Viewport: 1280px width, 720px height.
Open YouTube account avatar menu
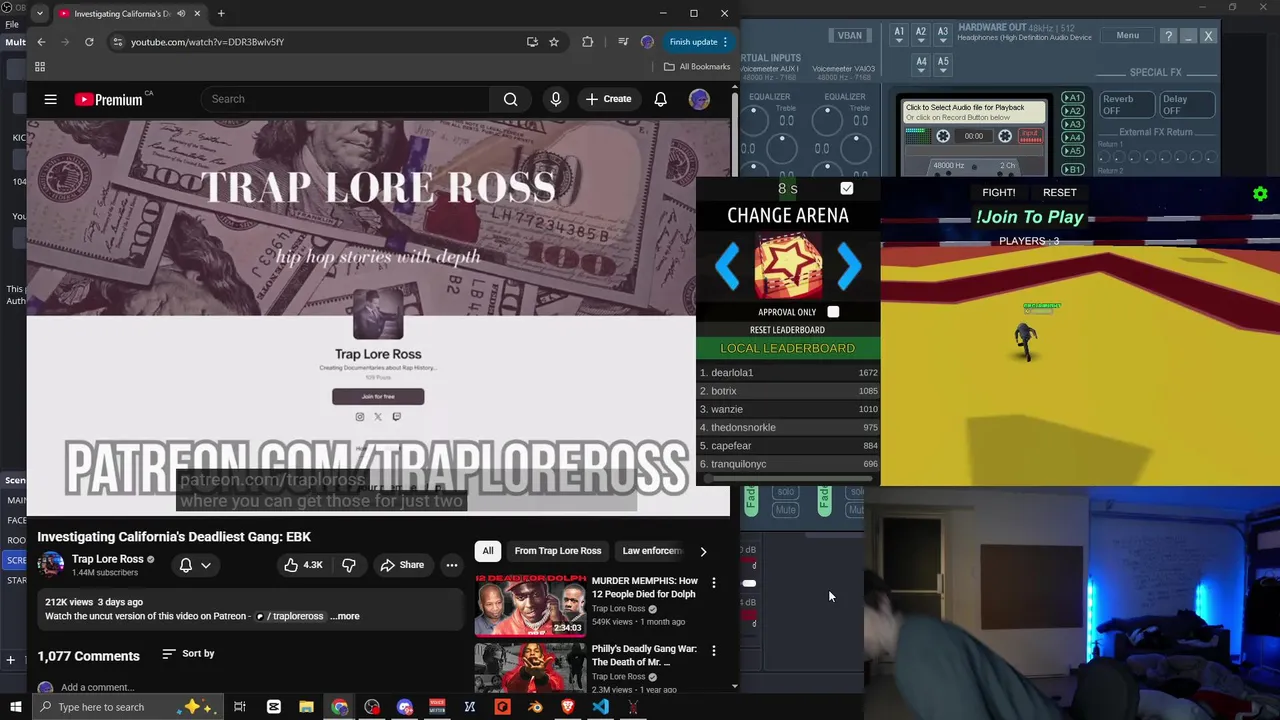point(699,99)
